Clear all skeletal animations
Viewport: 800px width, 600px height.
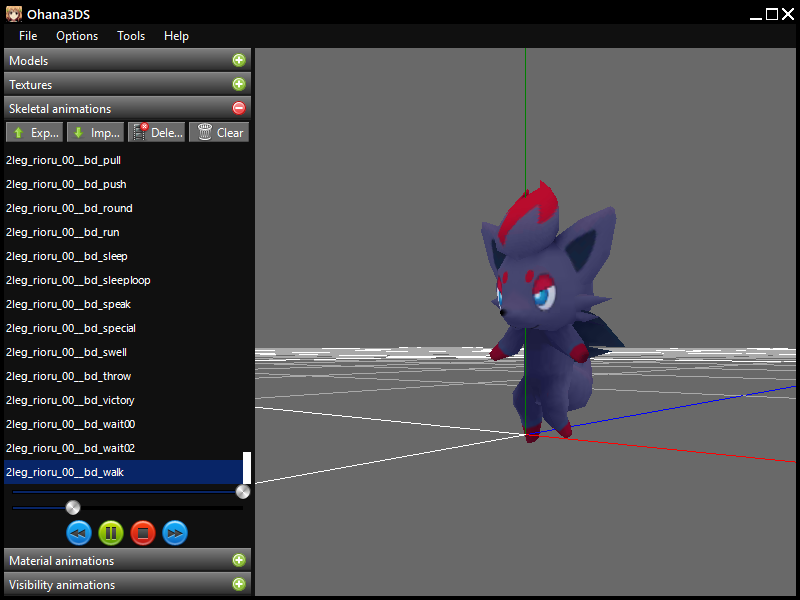(219, 132)
